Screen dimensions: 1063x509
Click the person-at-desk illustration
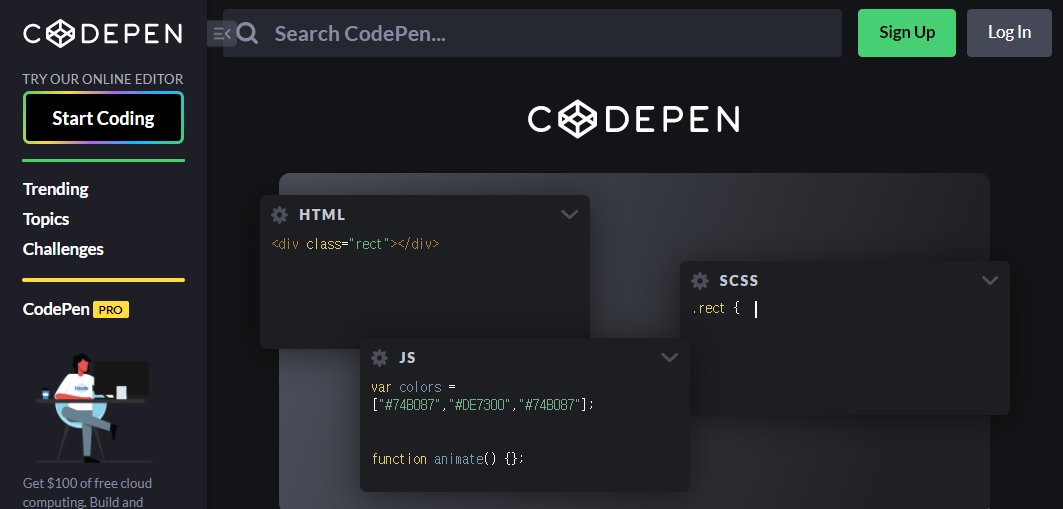coord(93,408)
